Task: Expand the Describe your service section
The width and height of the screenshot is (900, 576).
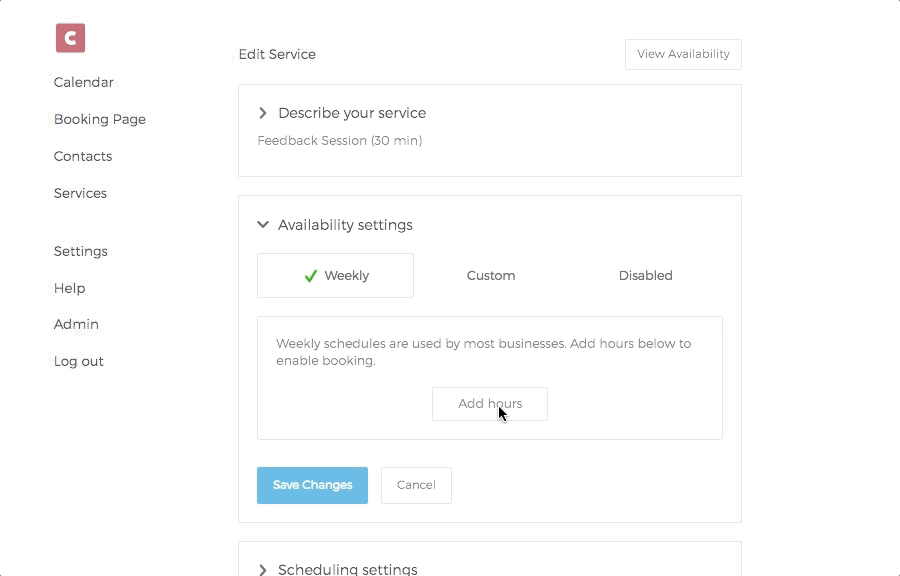Action: [352, 113]
